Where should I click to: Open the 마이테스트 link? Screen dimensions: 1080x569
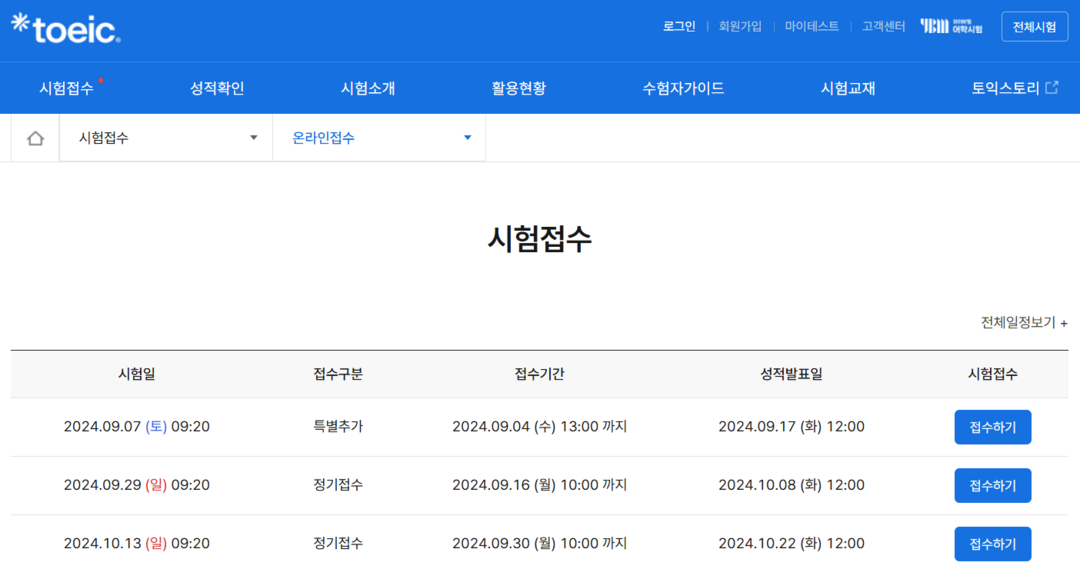pos(812,27)
